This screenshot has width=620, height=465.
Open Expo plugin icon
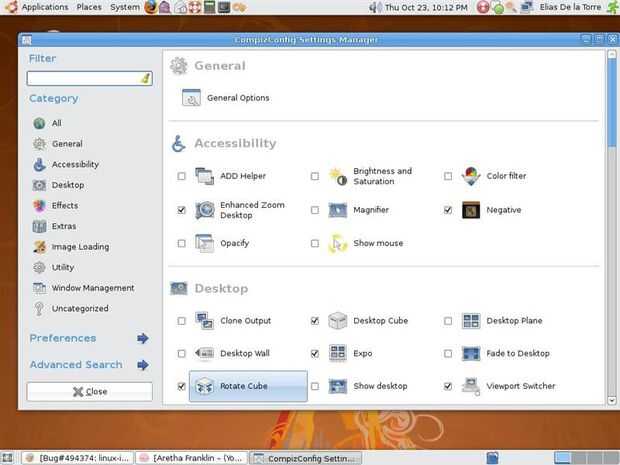[x=338, y=353]
